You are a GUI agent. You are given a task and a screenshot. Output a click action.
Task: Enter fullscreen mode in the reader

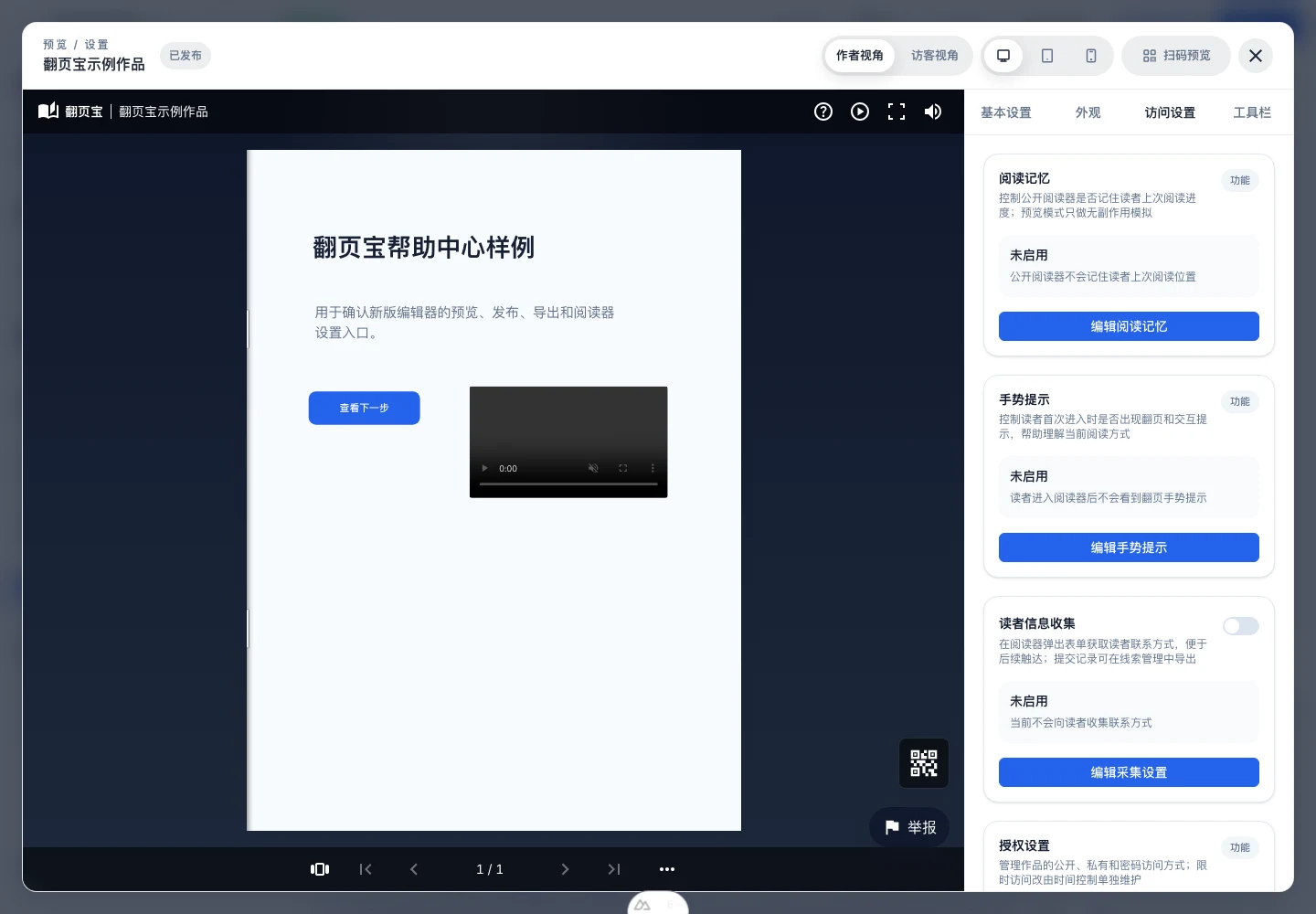click(x=897, y=112)
